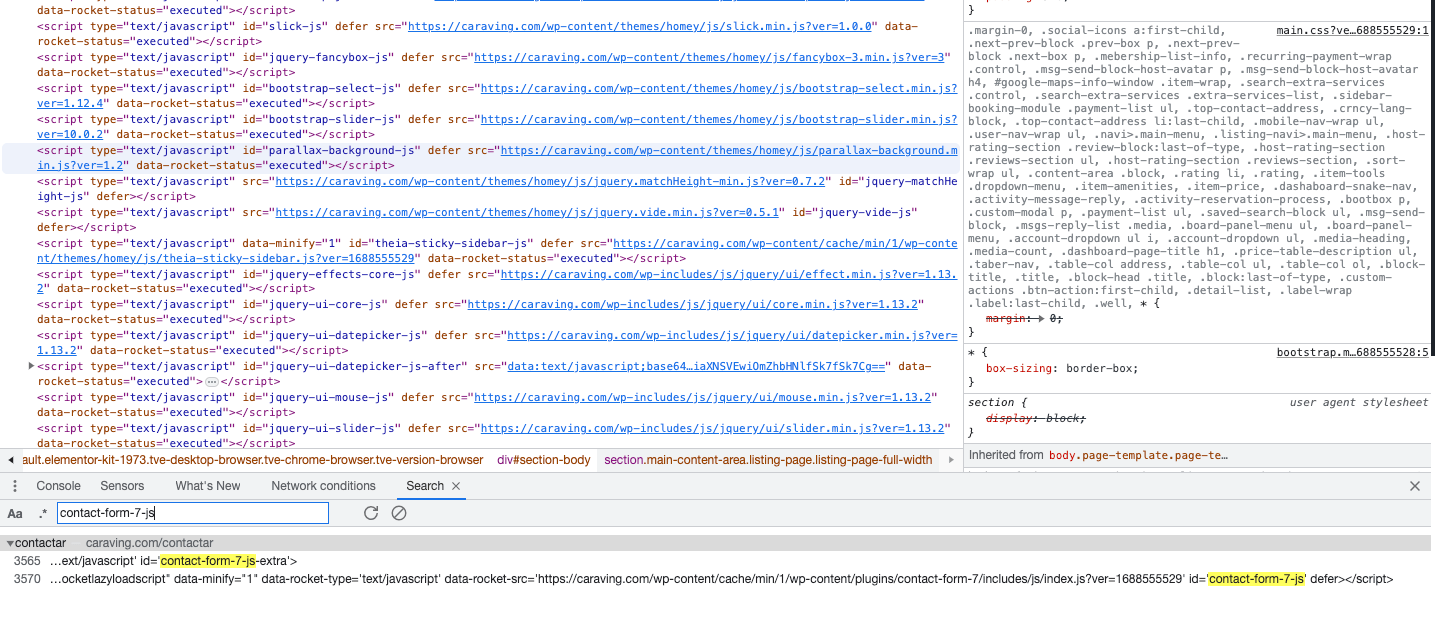
Task: Open the fancybox-3.min.js script link
Action: pyautogui.click(x=711, y=57)
